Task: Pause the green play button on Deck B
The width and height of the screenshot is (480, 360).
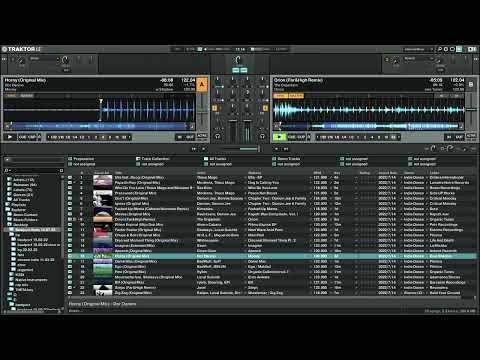Action: (279, 137)
